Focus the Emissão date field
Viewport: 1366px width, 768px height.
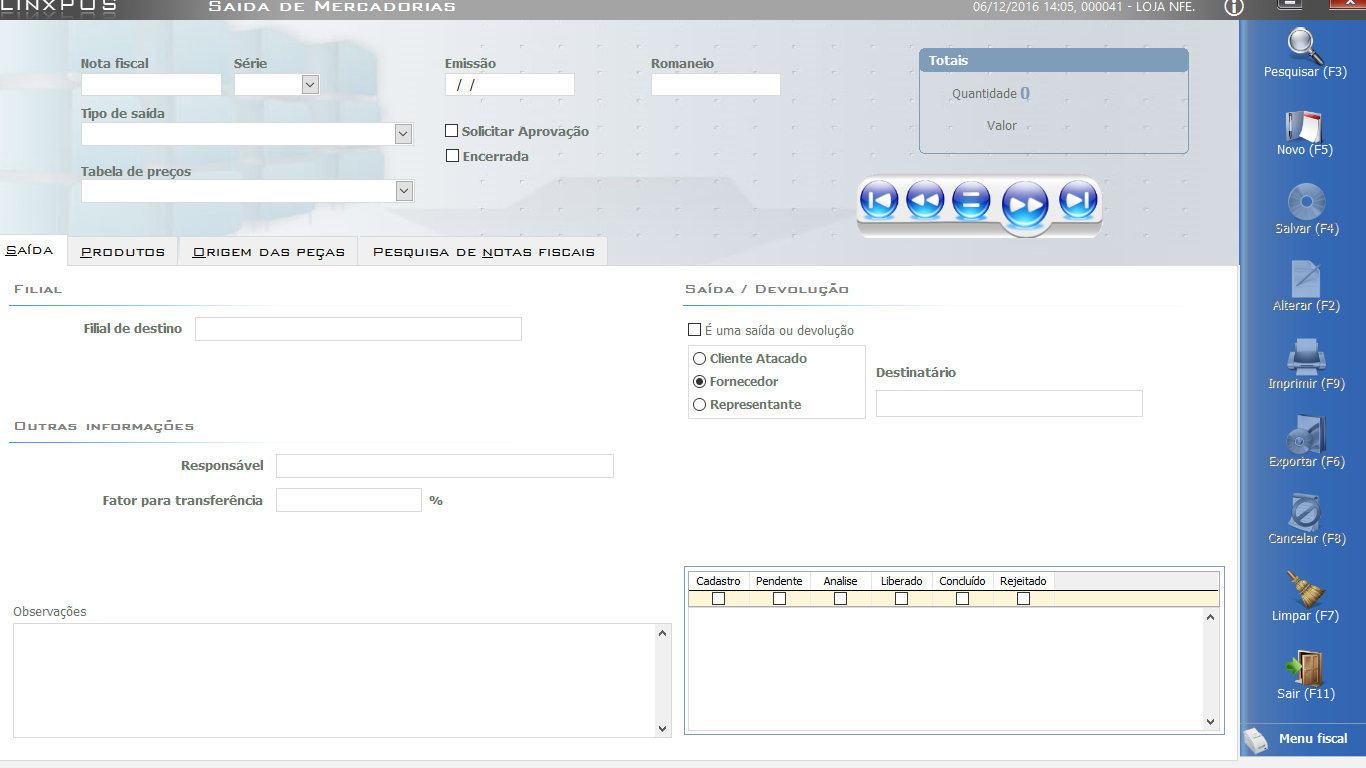510,85
